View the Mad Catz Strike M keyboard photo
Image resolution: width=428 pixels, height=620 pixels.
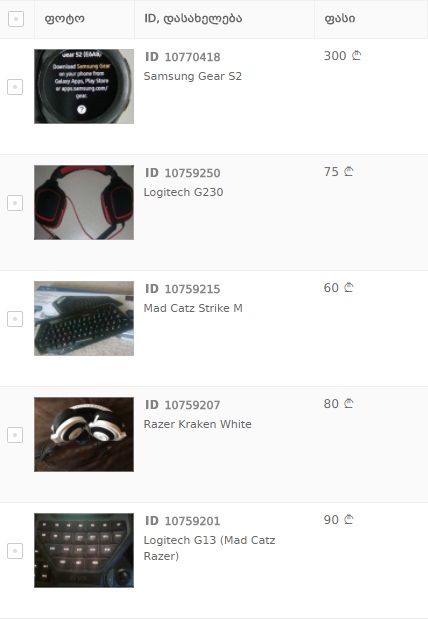tap(84, 318)
